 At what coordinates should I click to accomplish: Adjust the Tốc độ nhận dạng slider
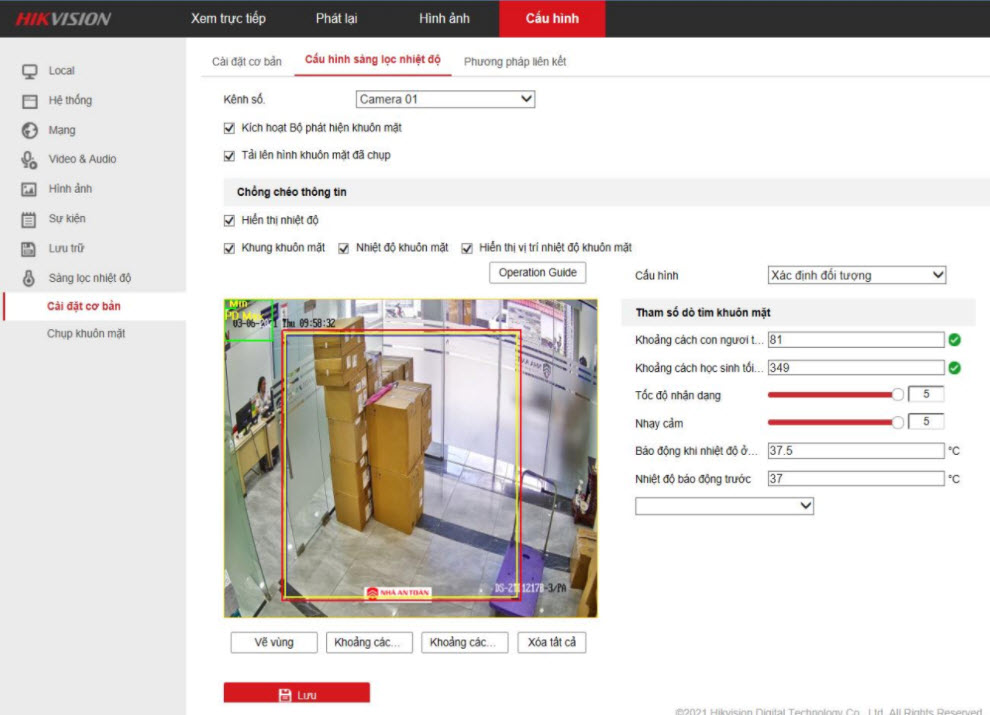[x=896, y=395]
